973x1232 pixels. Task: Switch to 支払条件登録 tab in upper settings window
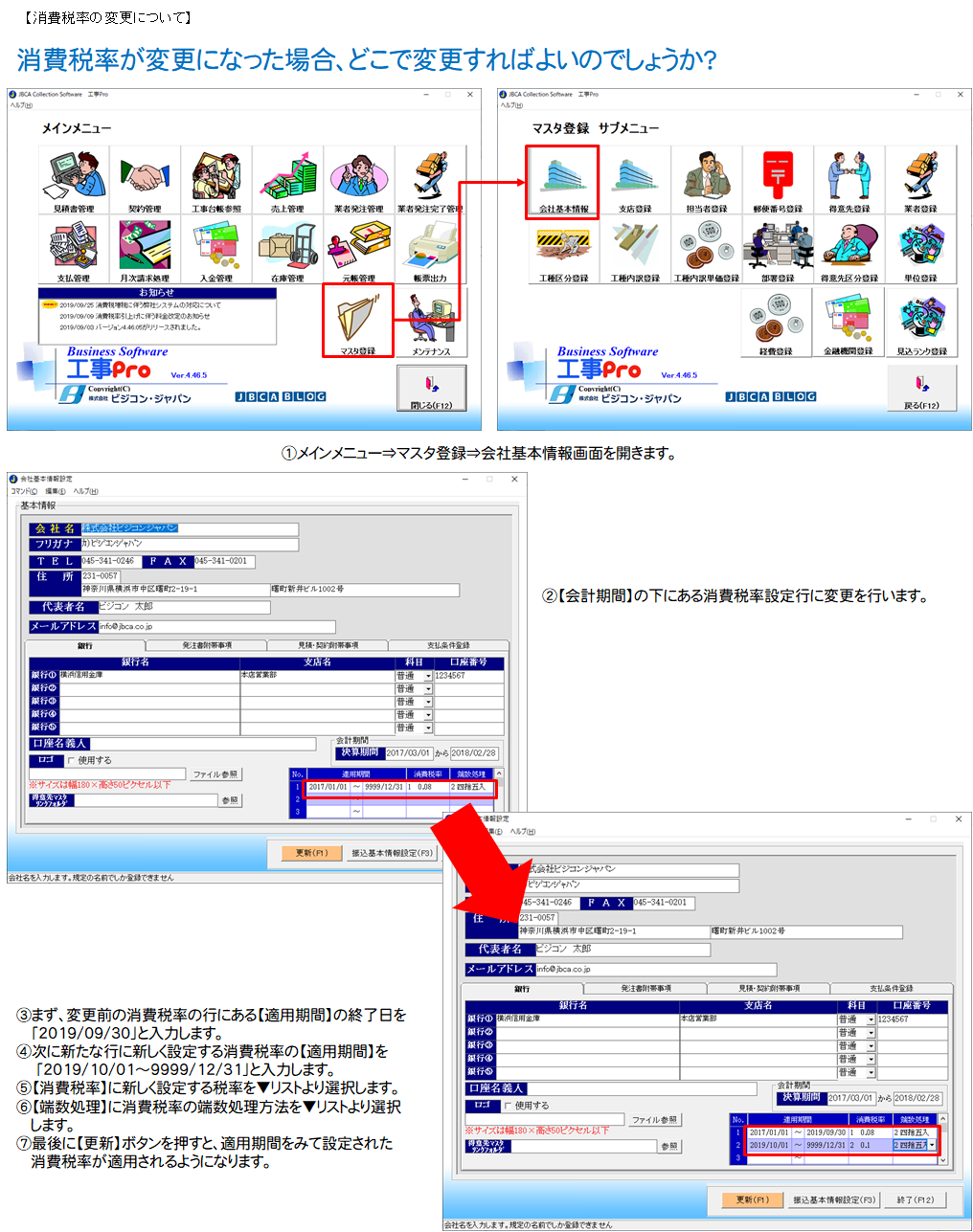click(x=448, y=645)
